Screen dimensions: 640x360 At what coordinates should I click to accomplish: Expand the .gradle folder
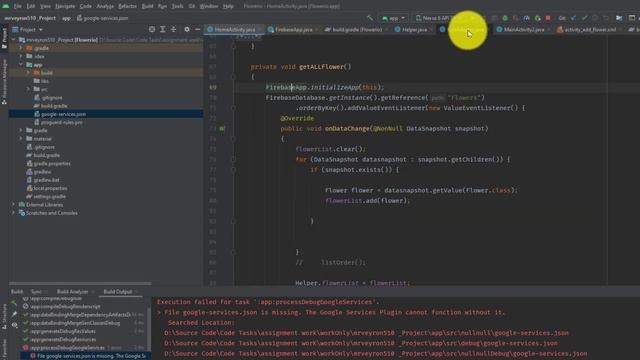[x=21, y=48]
